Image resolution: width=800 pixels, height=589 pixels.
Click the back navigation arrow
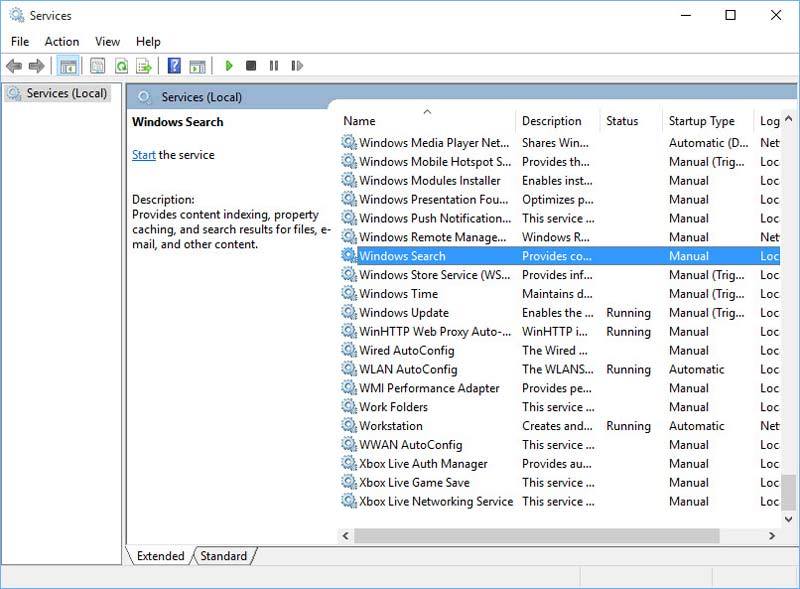pyautogui.click(x=14, y=65)
